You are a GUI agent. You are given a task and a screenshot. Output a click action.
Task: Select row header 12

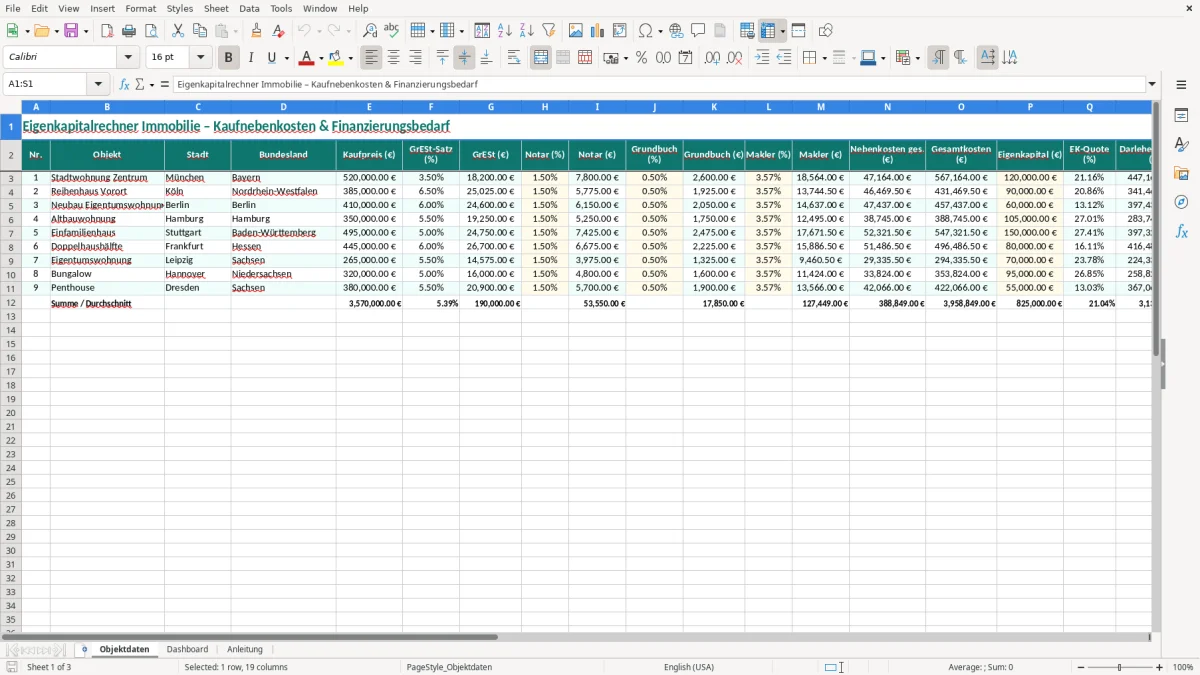click(11, 302)
